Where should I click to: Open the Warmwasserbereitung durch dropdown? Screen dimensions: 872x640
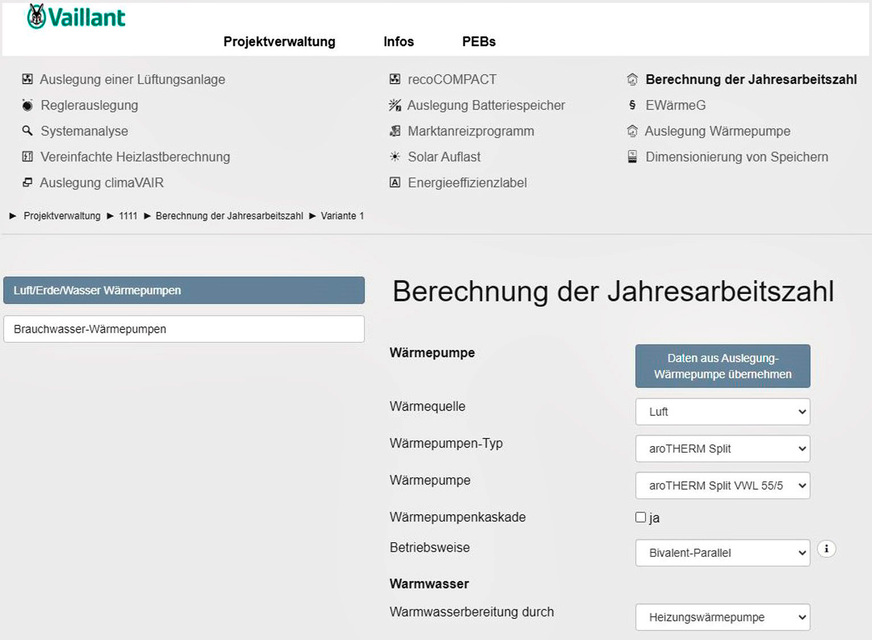(722, 617)
